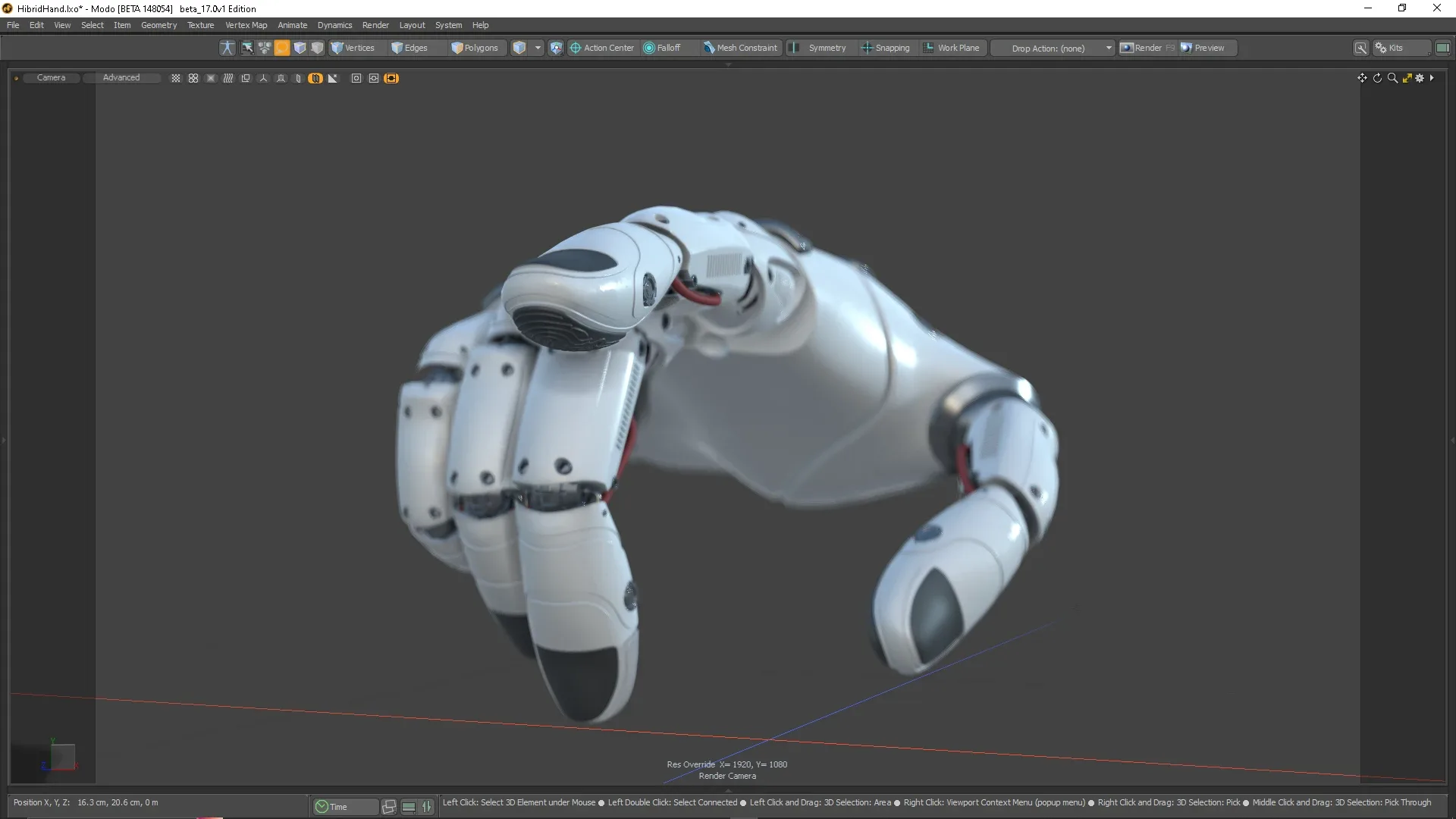Open the Layout menu
This screenshot has width=1456, height=819.
click(412, 25)
